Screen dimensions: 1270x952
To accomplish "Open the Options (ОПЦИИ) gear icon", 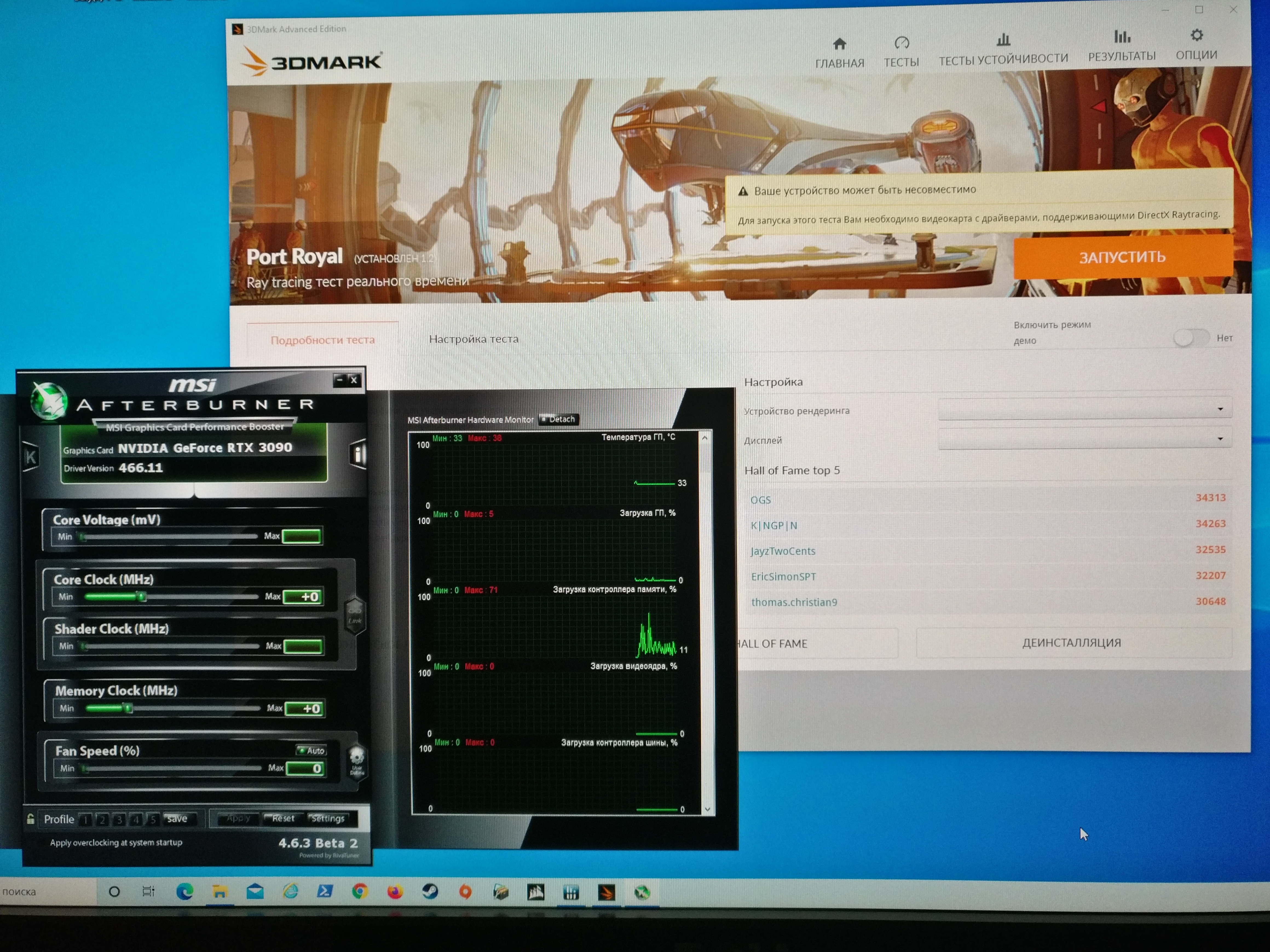I will click(x=1197, y=36).
